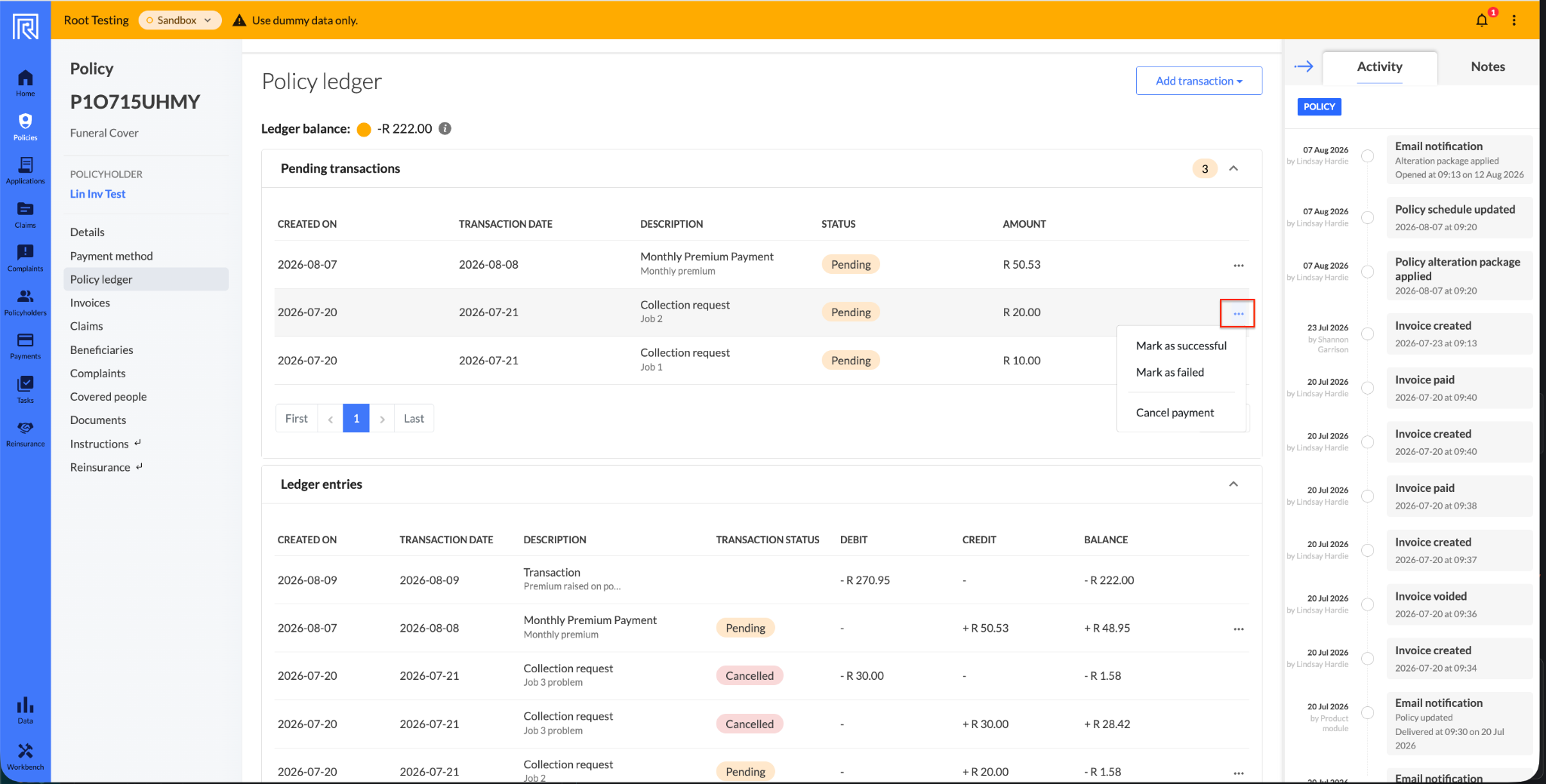Screen dimensions: 1546x784
Task: Open the Home sidebar icon
Action: coord(25,83)
